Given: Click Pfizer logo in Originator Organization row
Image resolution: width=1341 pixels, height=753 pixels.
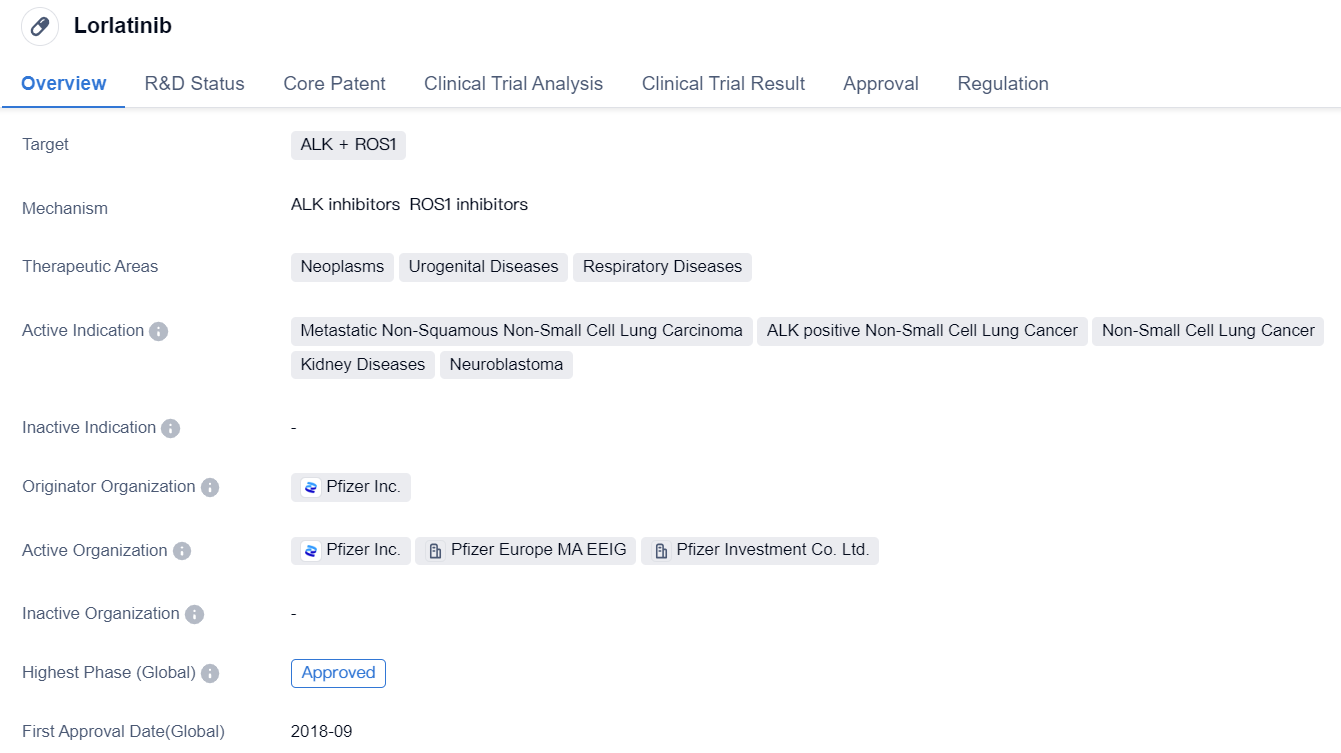Looking at the screenshot, I should click(x=311, y=487).
